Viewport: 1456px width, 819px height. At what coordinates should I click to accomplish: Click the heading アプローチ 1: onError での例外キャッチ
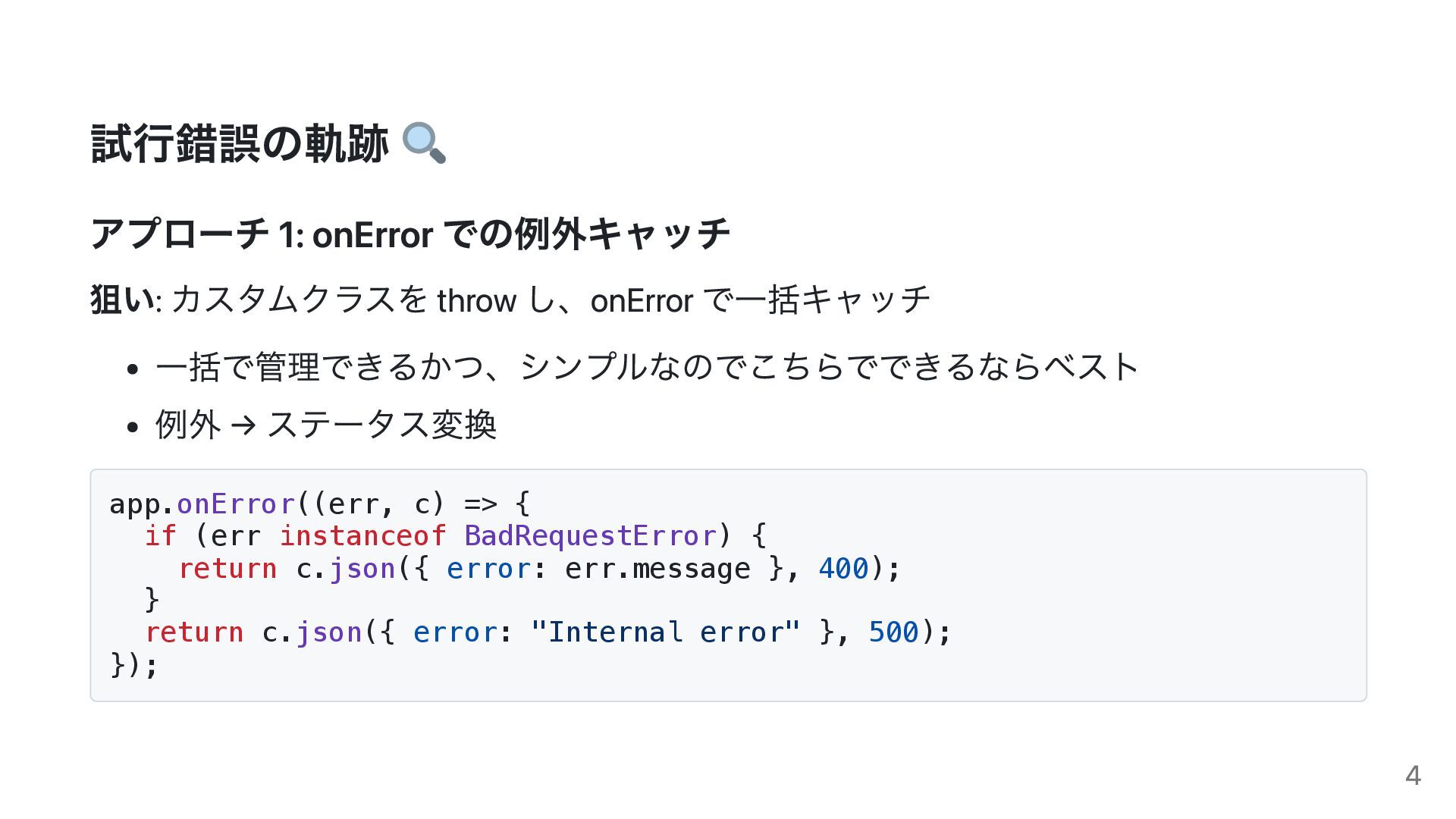[x=410, y=234]
